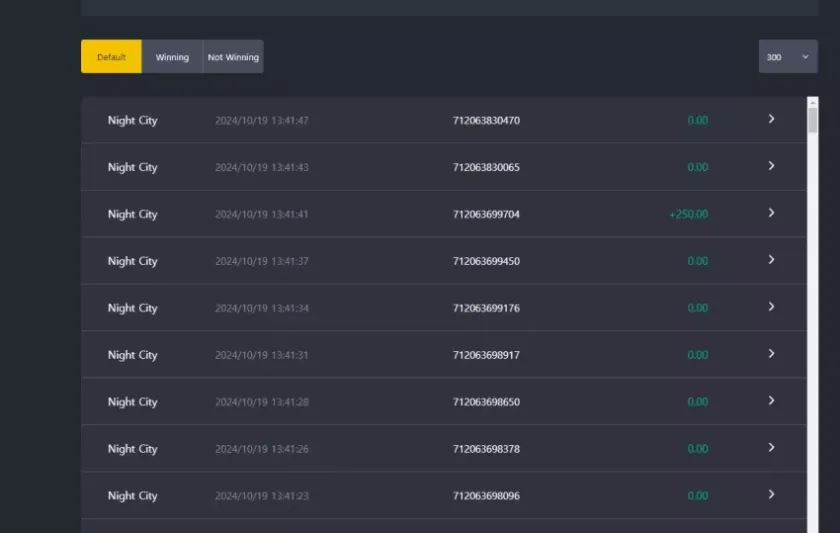Open the 300 page-size dropdown
Image resolution: width=840 pixels, height=533 pixels.
pos(787,57)
